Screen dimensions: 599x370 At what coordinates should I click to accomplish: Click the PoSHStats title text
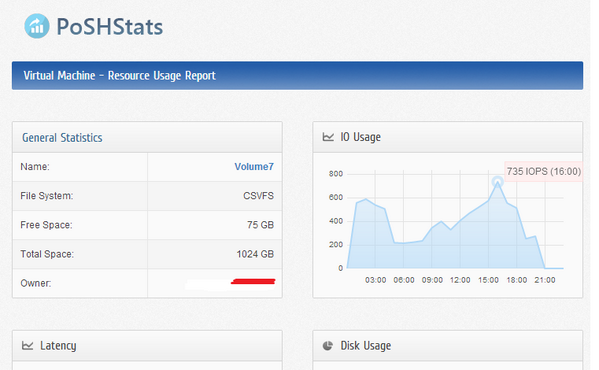110,27
